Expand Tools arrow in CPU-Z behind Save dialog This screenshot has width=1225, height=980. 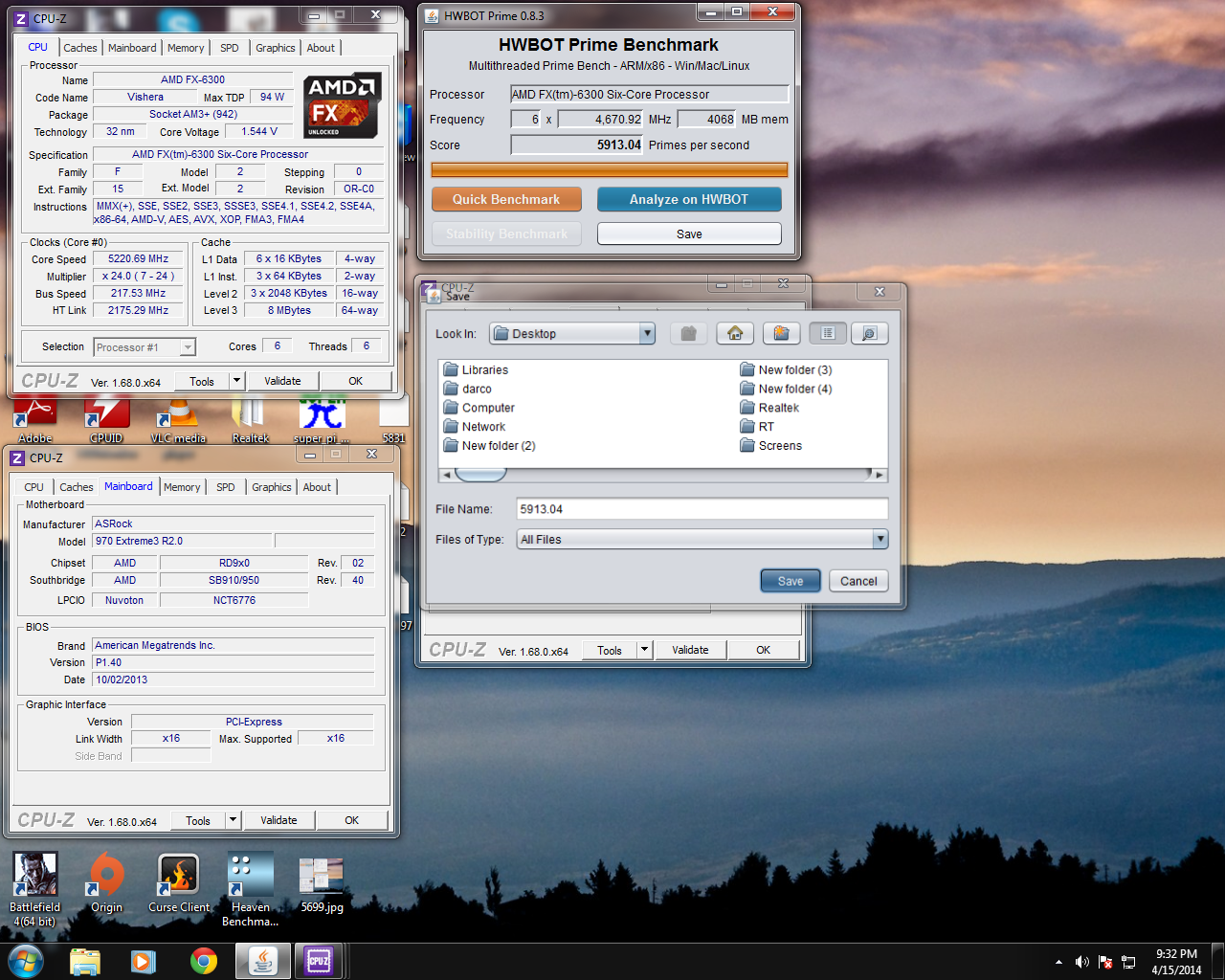coord(644,650)
